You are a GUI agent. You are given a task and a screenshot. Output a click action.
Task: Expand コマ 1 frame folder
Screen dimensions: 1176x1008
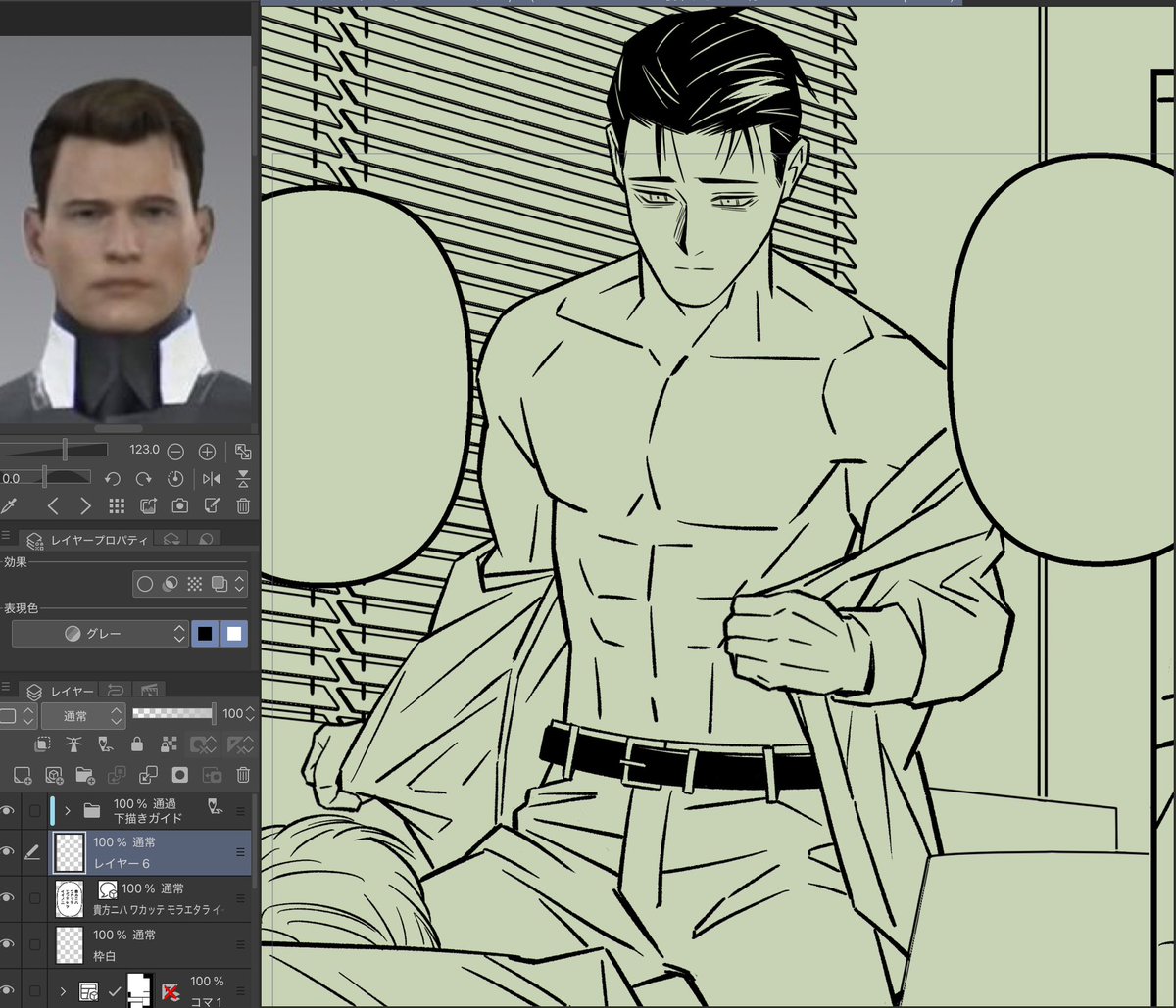tap(63, 990)
